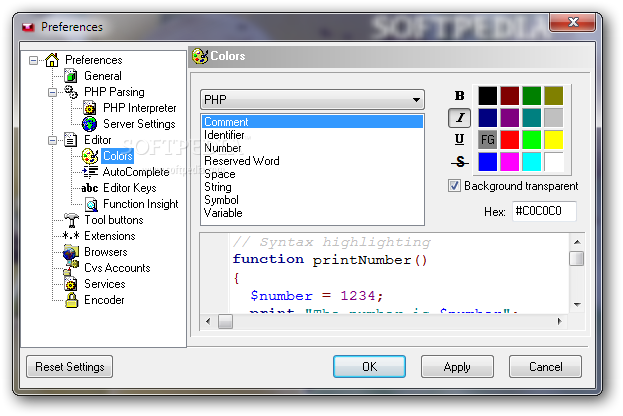This screenshot has height=416, width=623.
Task: Toggle Strikethrough font style
Action: point(459,161)
